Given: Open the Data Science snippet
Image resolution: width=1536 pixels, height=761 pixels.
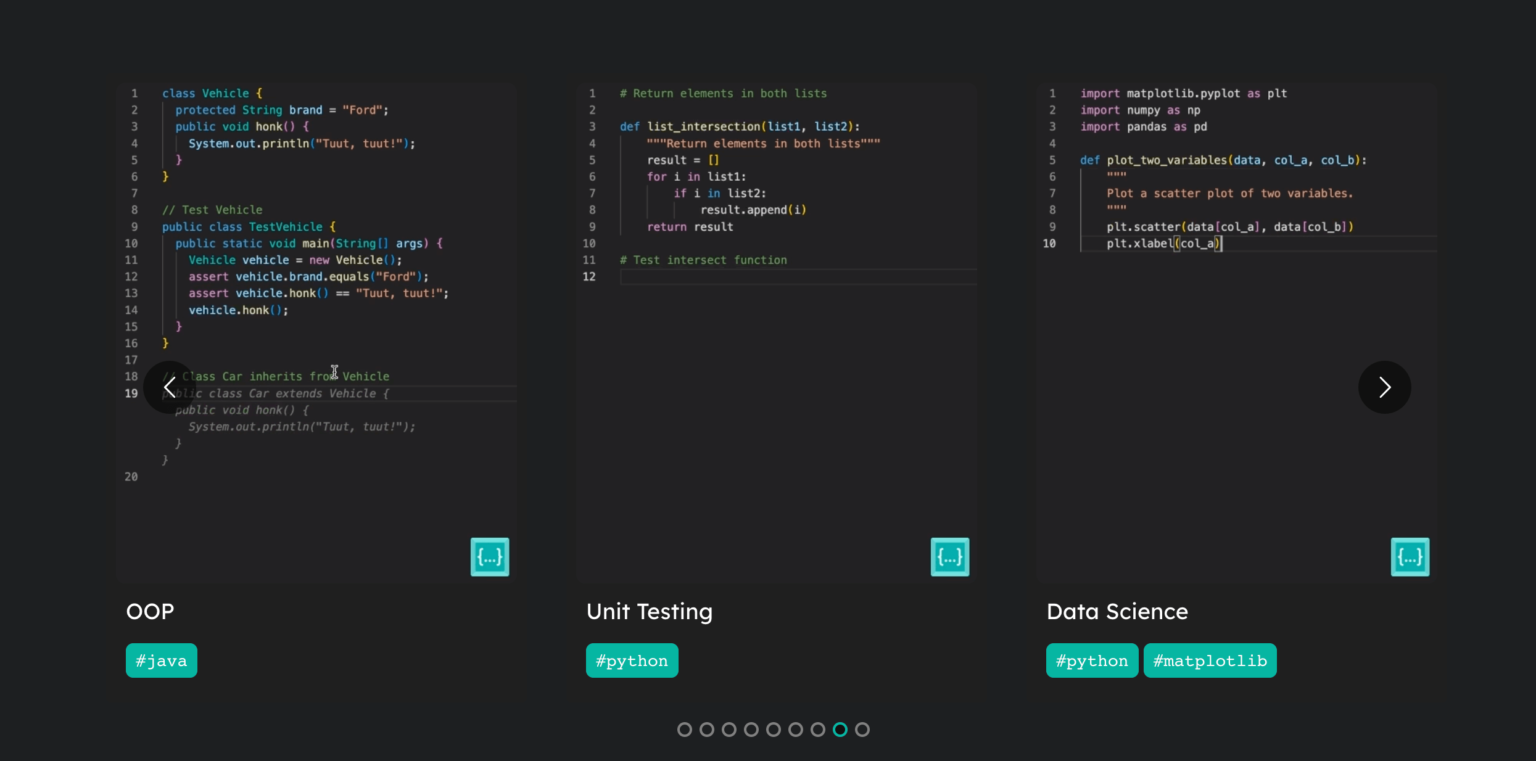Looking at the screenshot, I should 1117,611.
